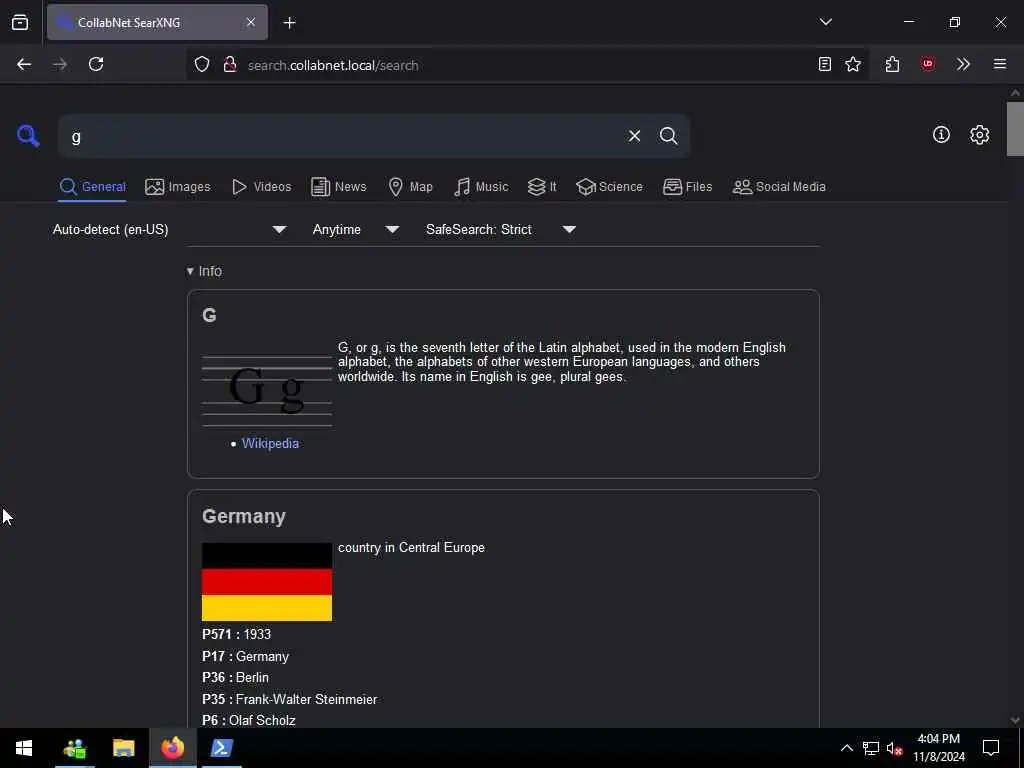
Task: Click the SearXNG magnifier logo
Action: pyautogui.click(x=28, y=136)
